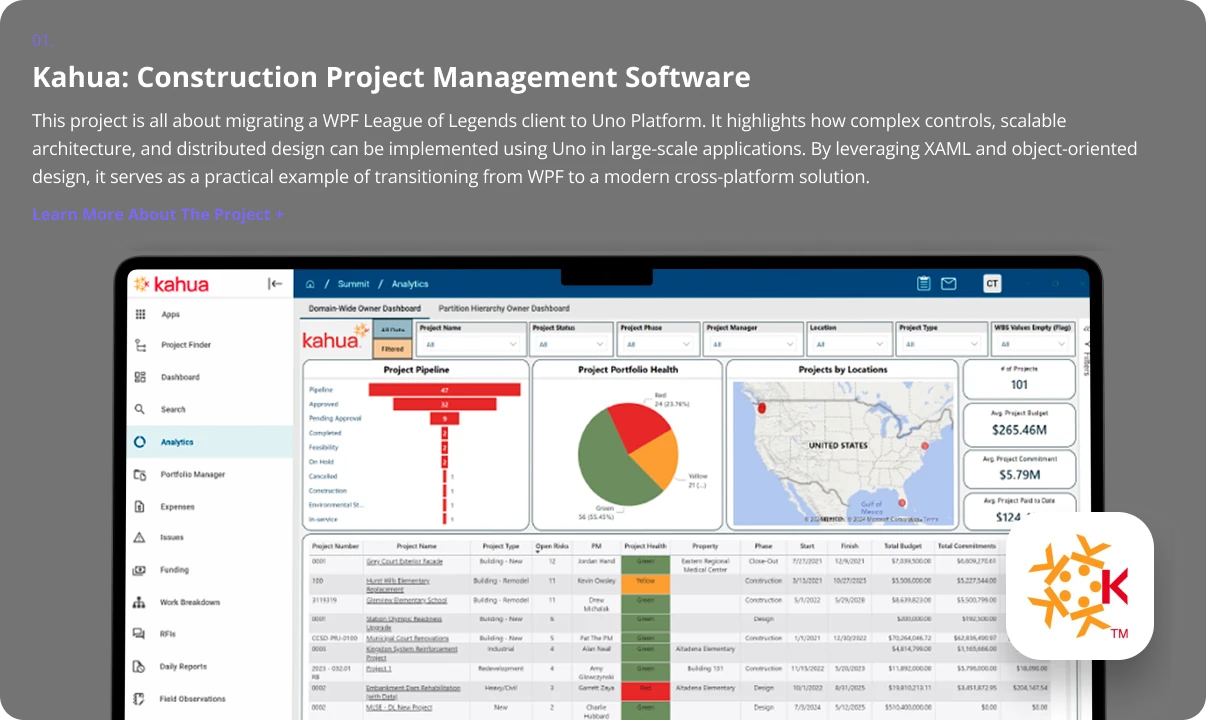Viewport: 1206px width, 720px height.
Task: Open Learn More About The Project link
Action: (158, 214)
